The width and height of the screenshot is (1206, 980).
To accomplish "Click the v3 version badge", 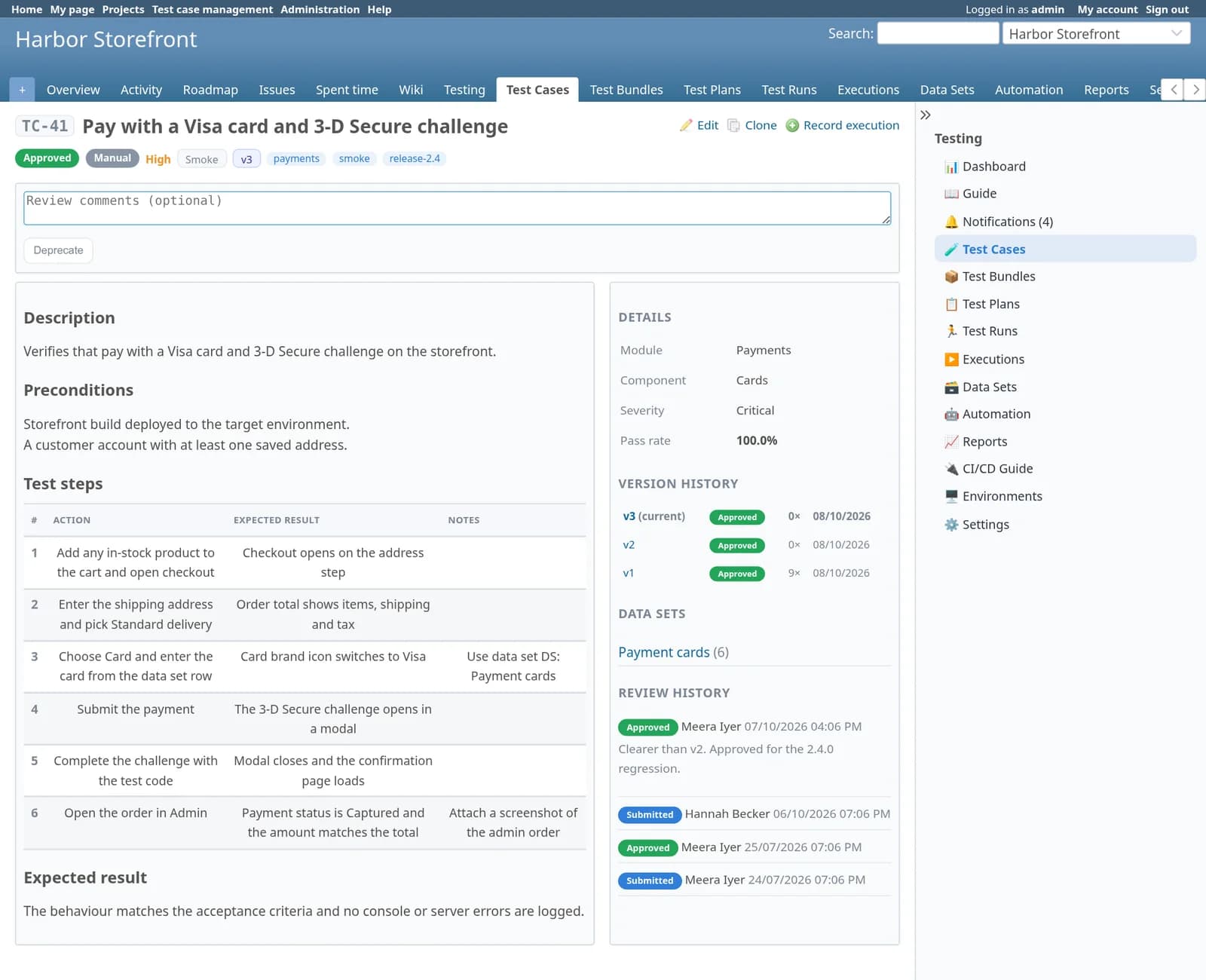I will [246, 159].
